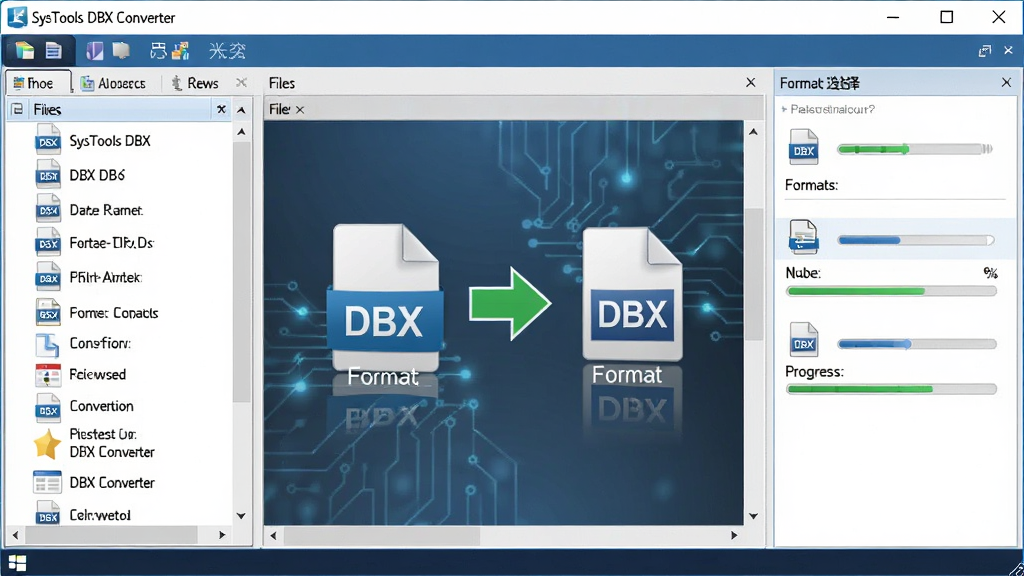Click the Windows Start button
The image size is (1024, 576).
tap(18, 563)
